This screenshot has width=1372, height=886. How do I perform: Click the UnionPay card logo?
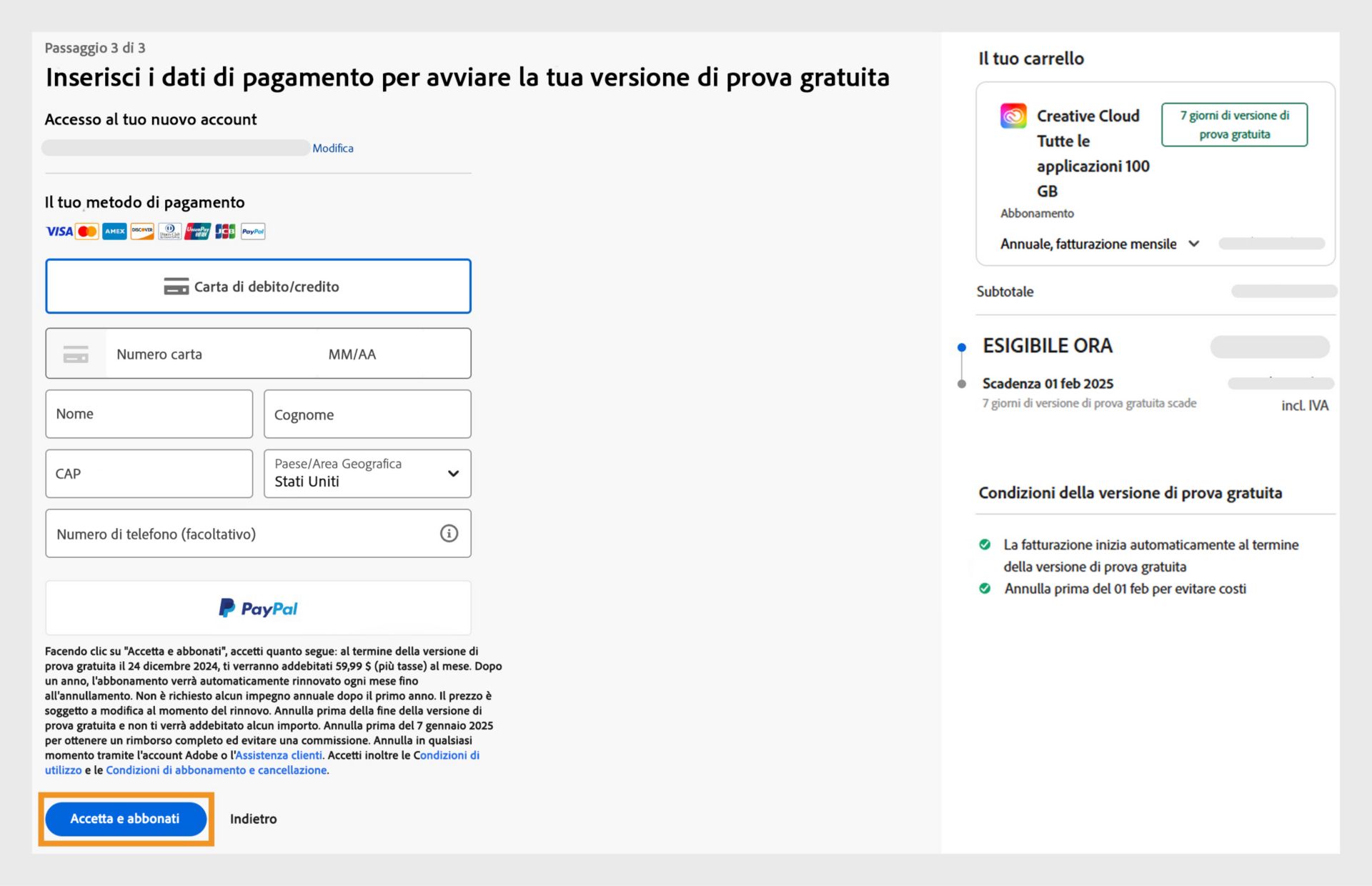point(198,232)
